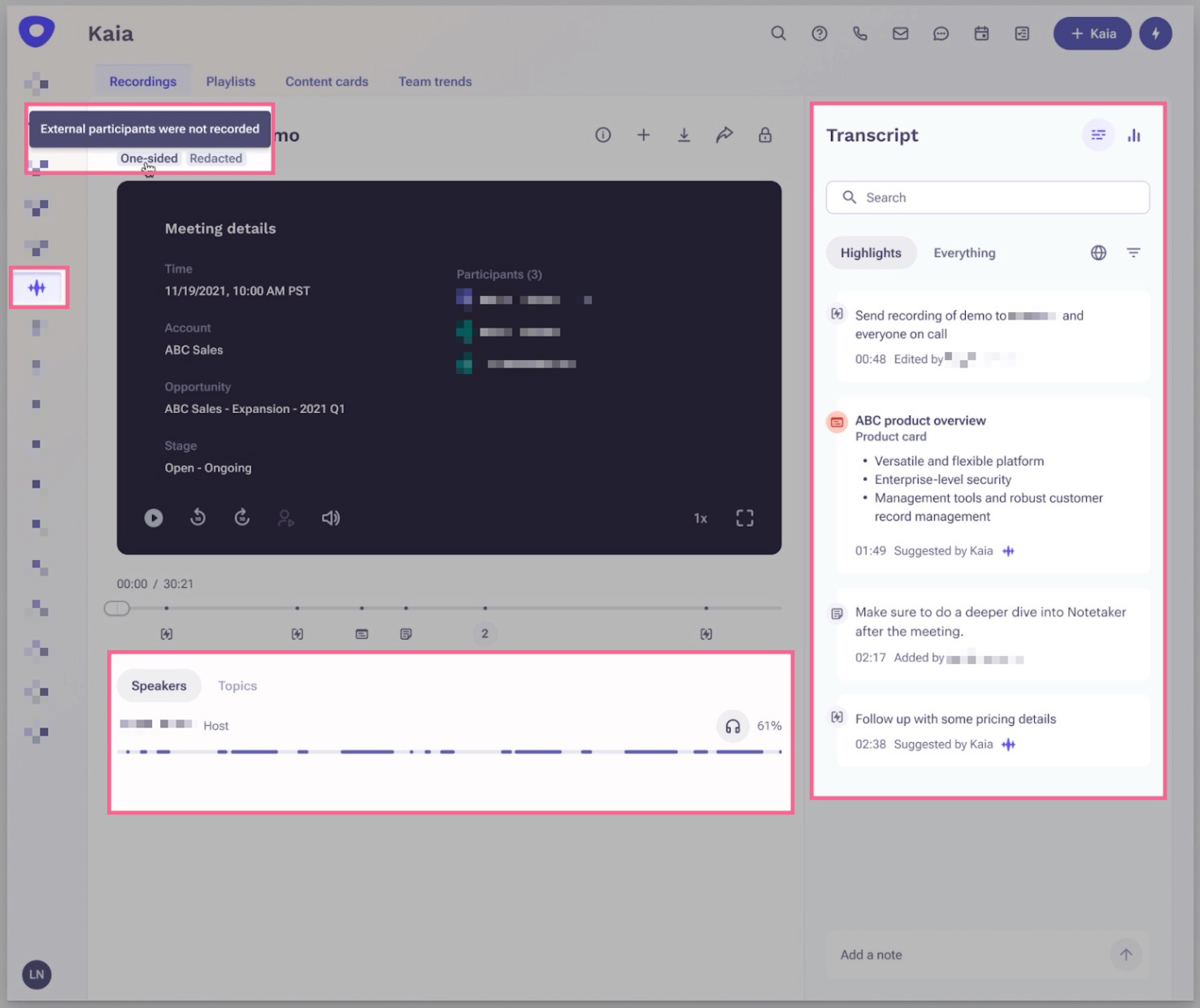Open the 1x playback speed selector
The width and height of the screenshot is (1200, 1008).
pyautogui.click(x=700, y=519)
